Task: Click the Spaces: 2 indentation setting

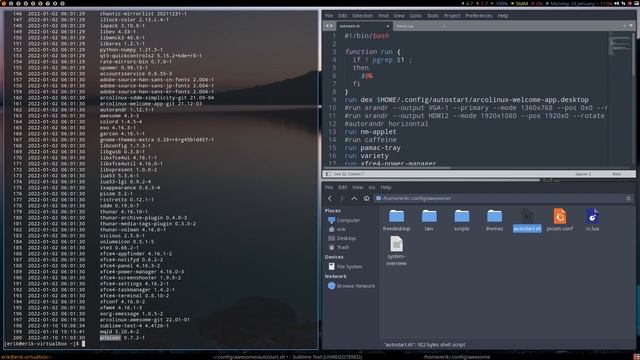Action: [x=583, y=174]
